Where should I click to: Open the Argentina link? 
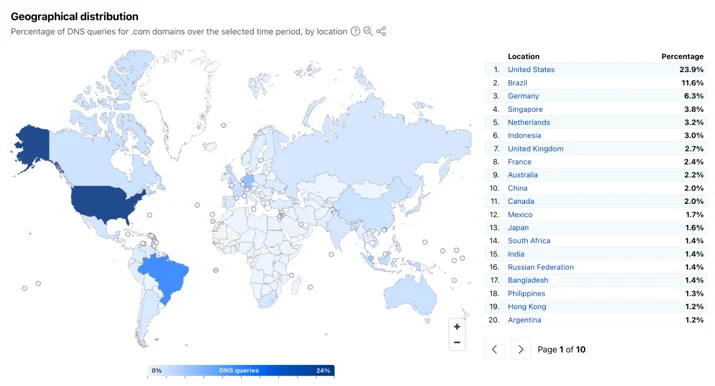click(x=524, y=320)
